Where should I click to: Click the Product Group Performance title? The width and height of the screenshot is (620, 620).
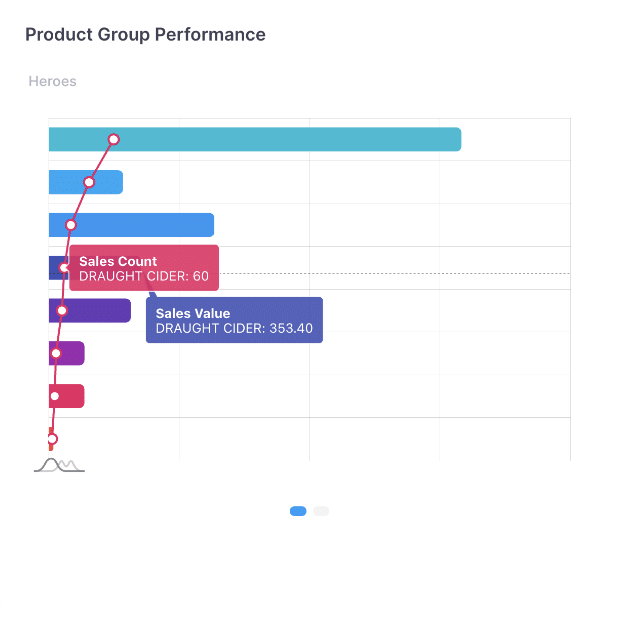[145, 35]
